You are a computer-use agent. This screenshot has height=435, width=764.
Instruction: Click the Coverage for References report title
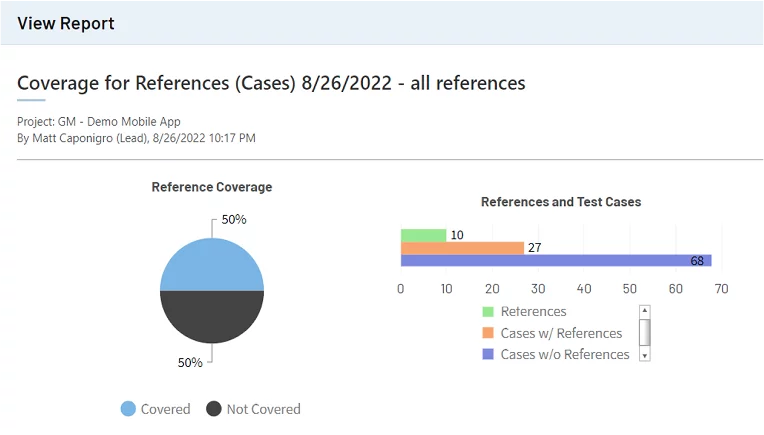(x=271, y=83)
